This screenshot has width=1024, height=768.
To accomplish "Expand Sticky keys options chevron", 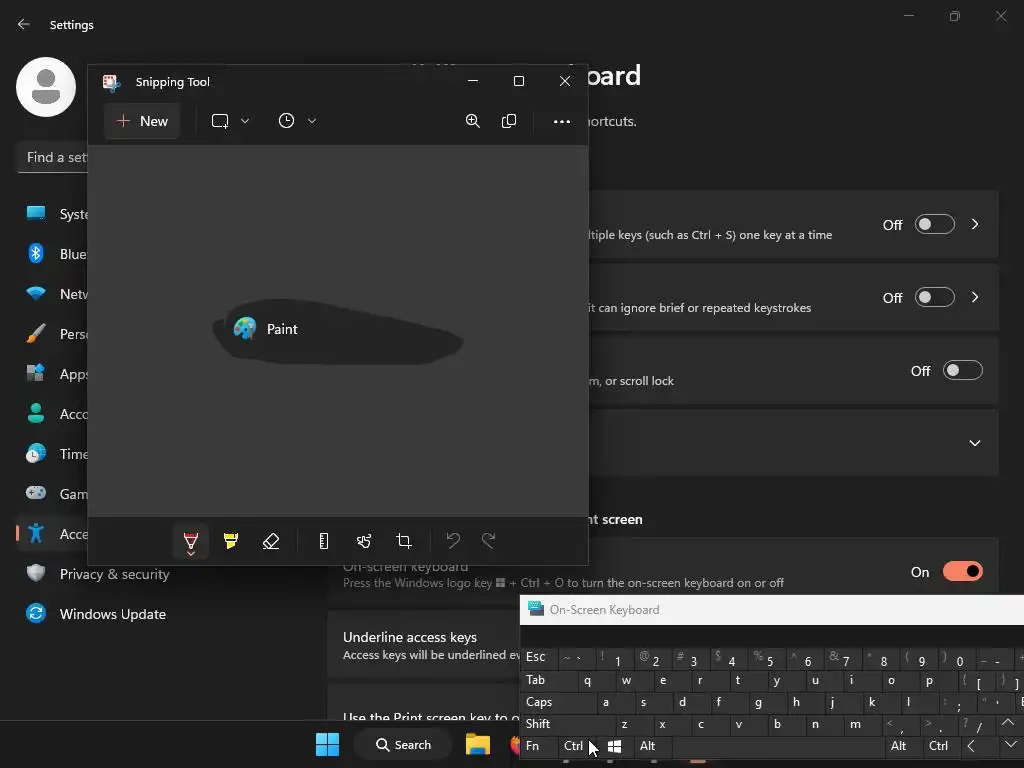I will point(974,225).
